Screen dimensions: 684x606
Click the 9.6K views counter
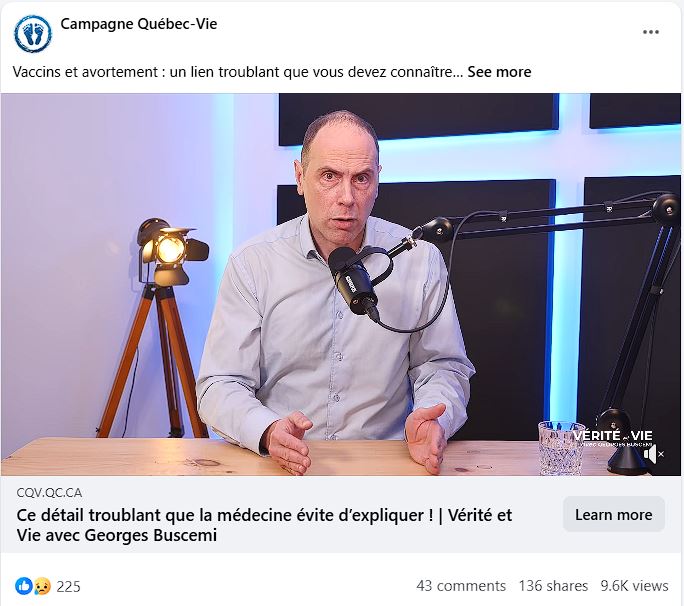click(634, 585)
